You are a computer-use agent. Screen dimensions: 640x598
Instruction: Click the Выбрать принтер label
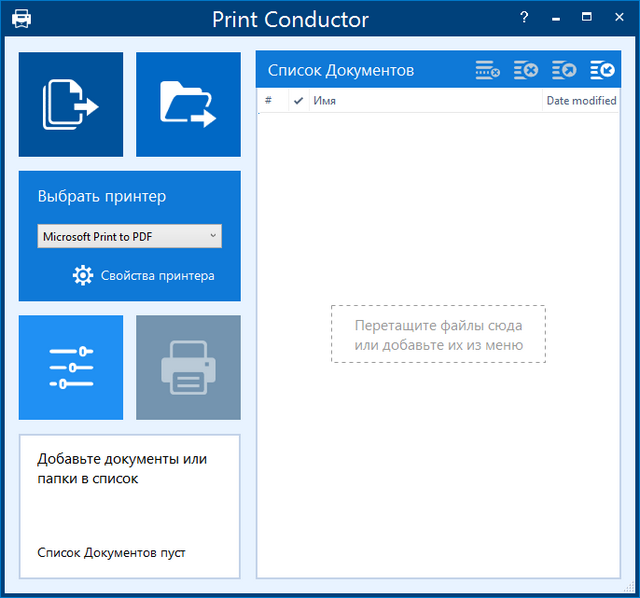102,196
